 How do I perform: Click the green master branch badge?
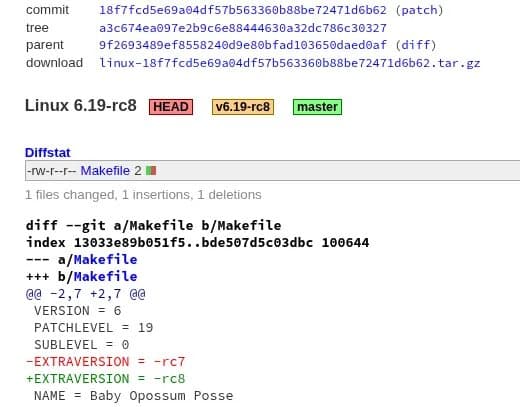(317, 107)
